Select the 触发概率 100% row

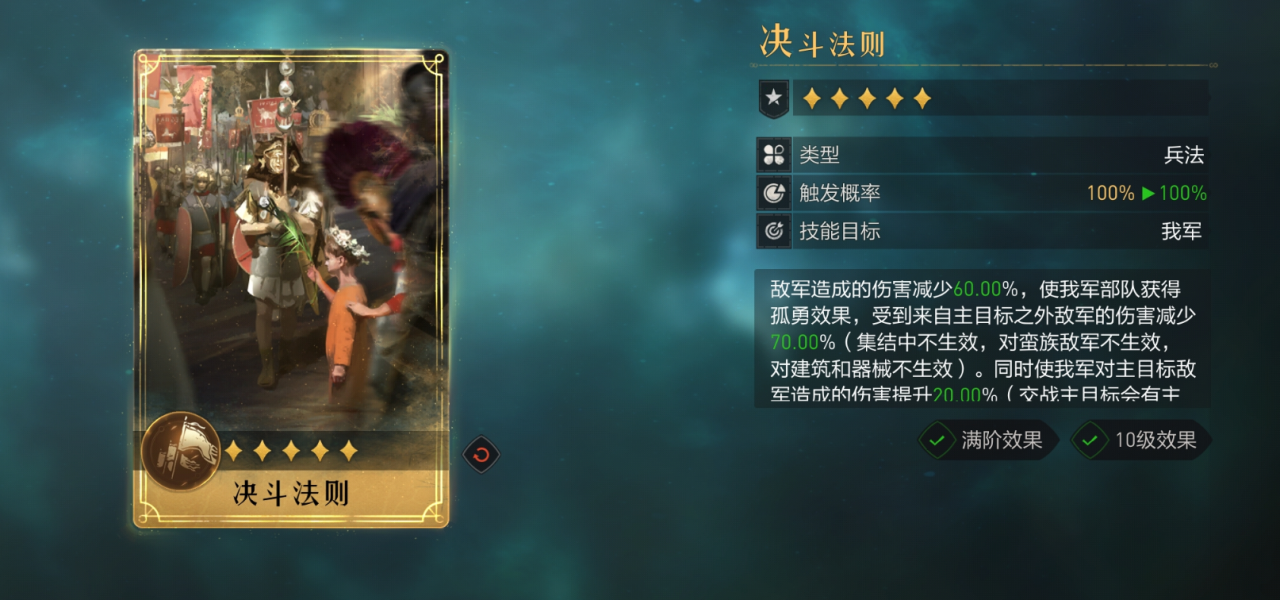[x=983, y=193]
